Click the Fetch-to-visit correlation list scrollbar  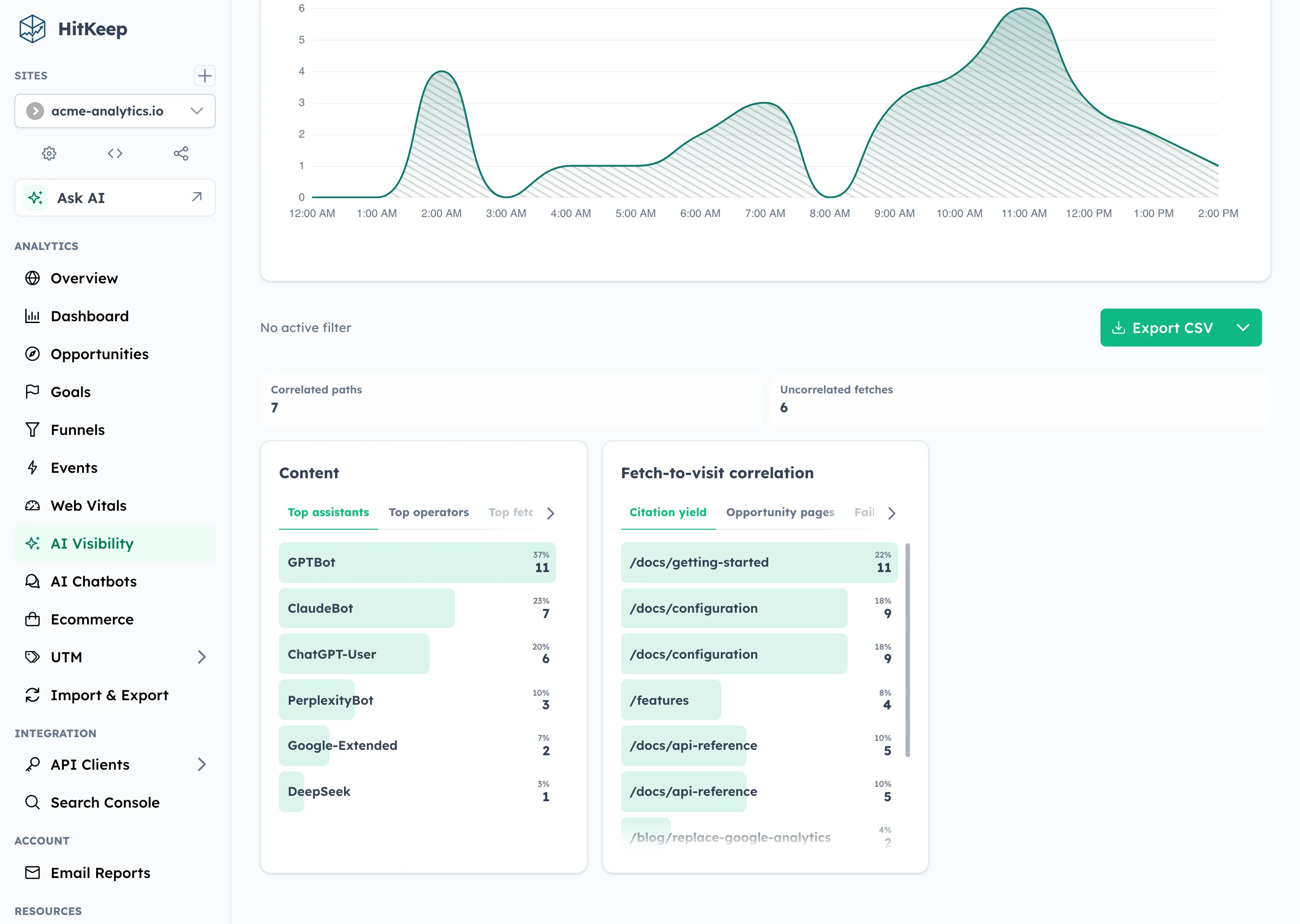907,650
